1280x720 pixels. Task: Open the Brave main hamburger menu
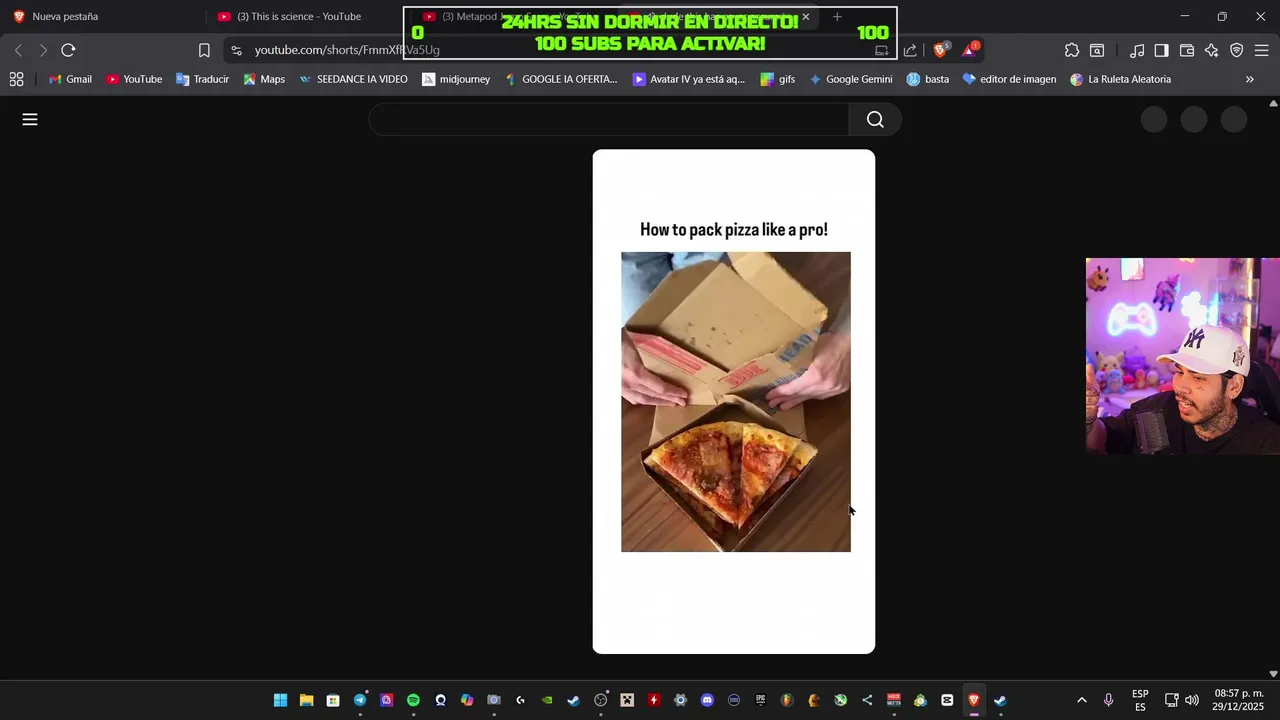pyautogui.click(x=1261, y=50)
